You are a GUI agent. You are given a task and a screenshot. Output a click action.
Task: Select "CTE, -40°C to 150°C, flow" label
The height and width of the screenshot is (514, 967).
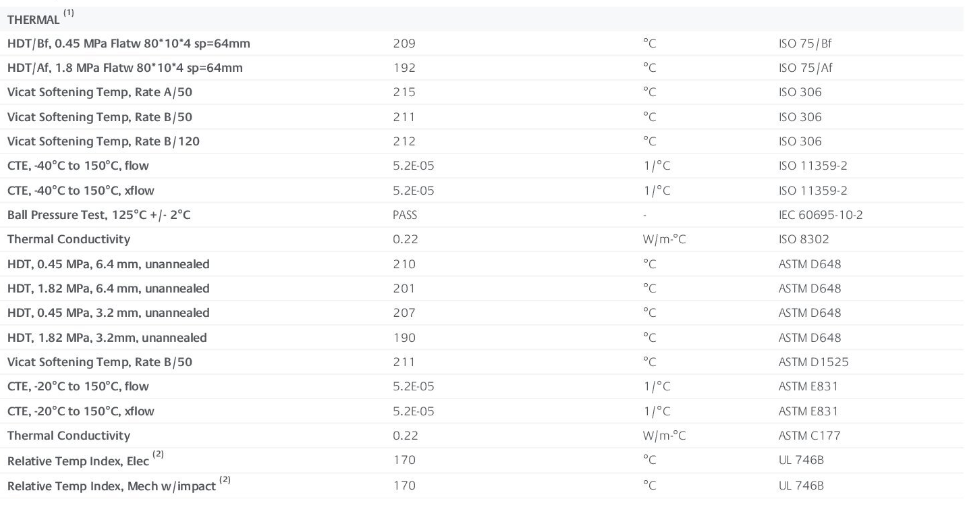click(73, 165)
